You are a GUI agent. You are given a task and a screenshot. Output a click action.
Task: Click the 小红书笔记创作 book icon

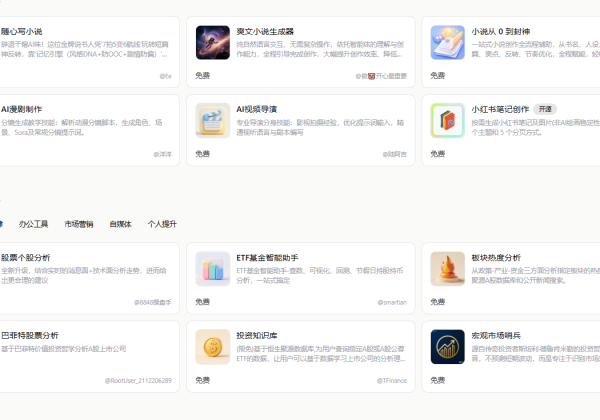tap(448, 120)
